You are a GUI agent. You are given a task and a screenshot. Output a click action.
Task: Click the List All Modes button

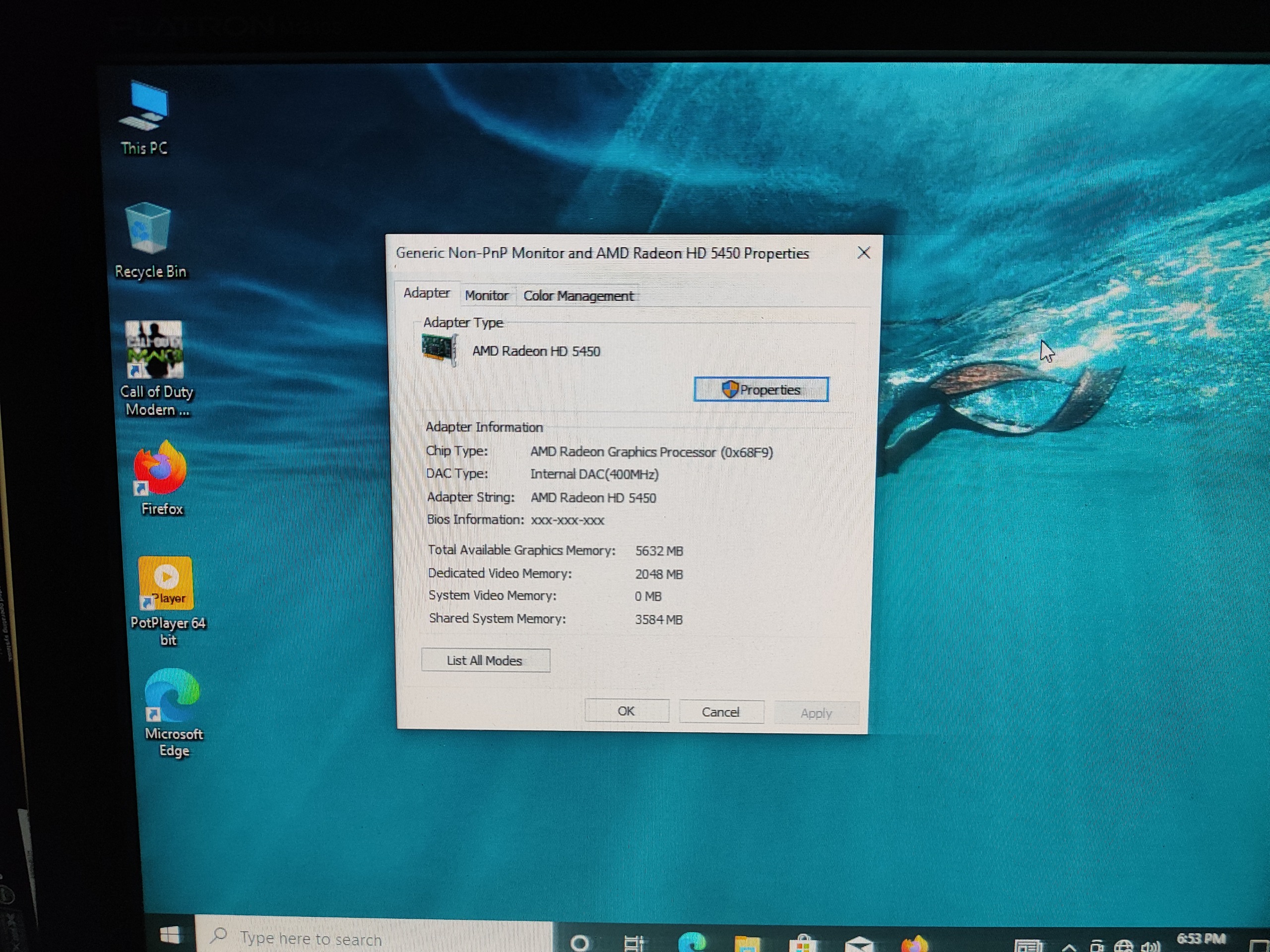[x=485, y=660]
